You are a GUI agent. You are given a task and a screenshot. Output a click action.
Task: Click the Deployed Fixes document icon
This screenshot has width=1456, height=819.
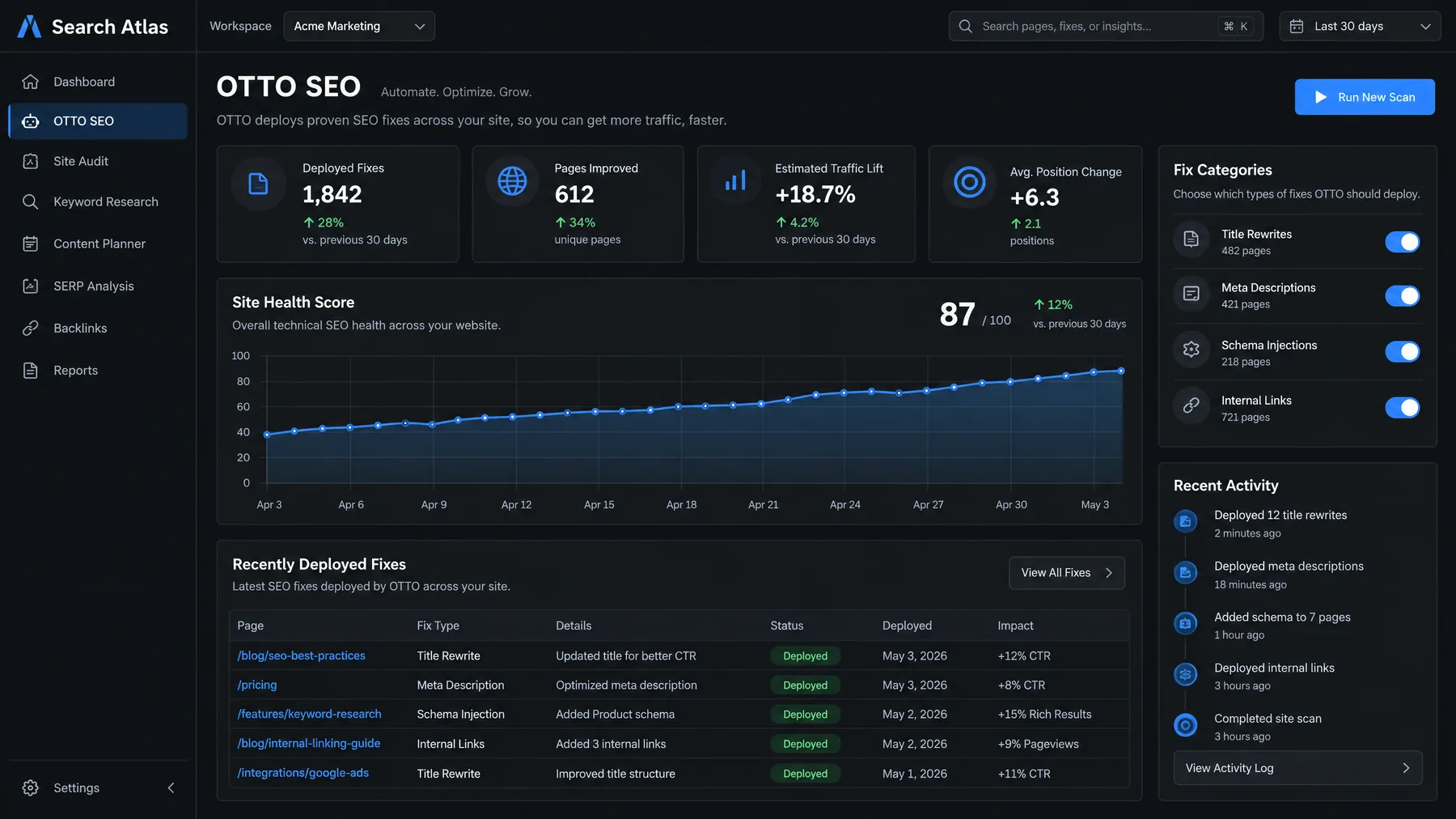258,184
